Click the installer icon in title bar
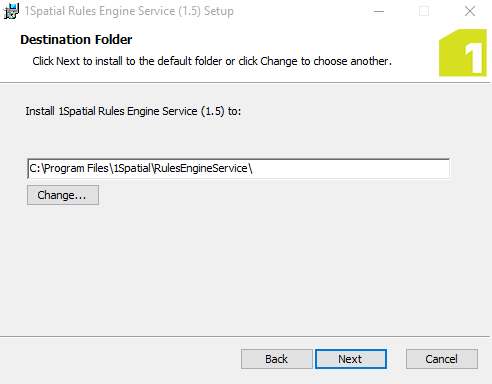492x384 pixels. click(x=11, y=11)
